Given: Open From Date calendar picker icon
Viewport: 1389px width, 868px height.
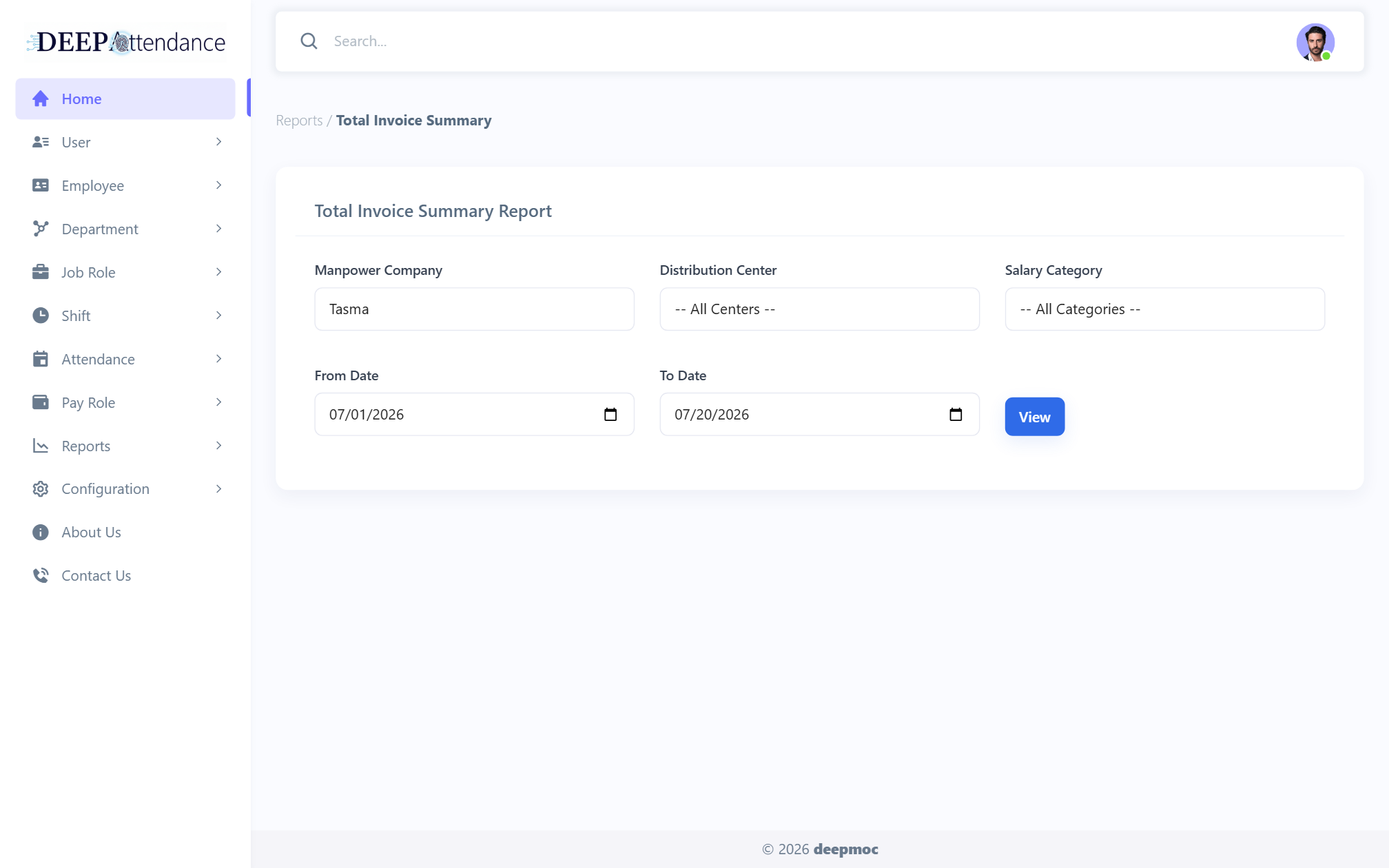Looking at the screenshot, I should 610,414.
